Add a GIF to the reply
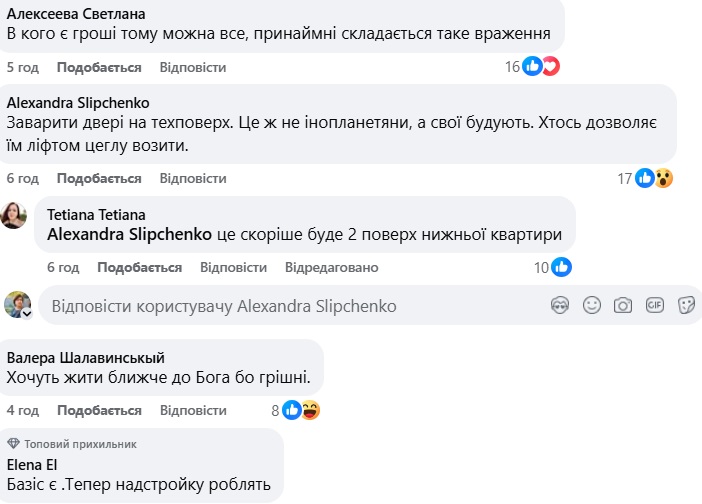This screenshot has width=702, height=504. [x=654, y=305]
